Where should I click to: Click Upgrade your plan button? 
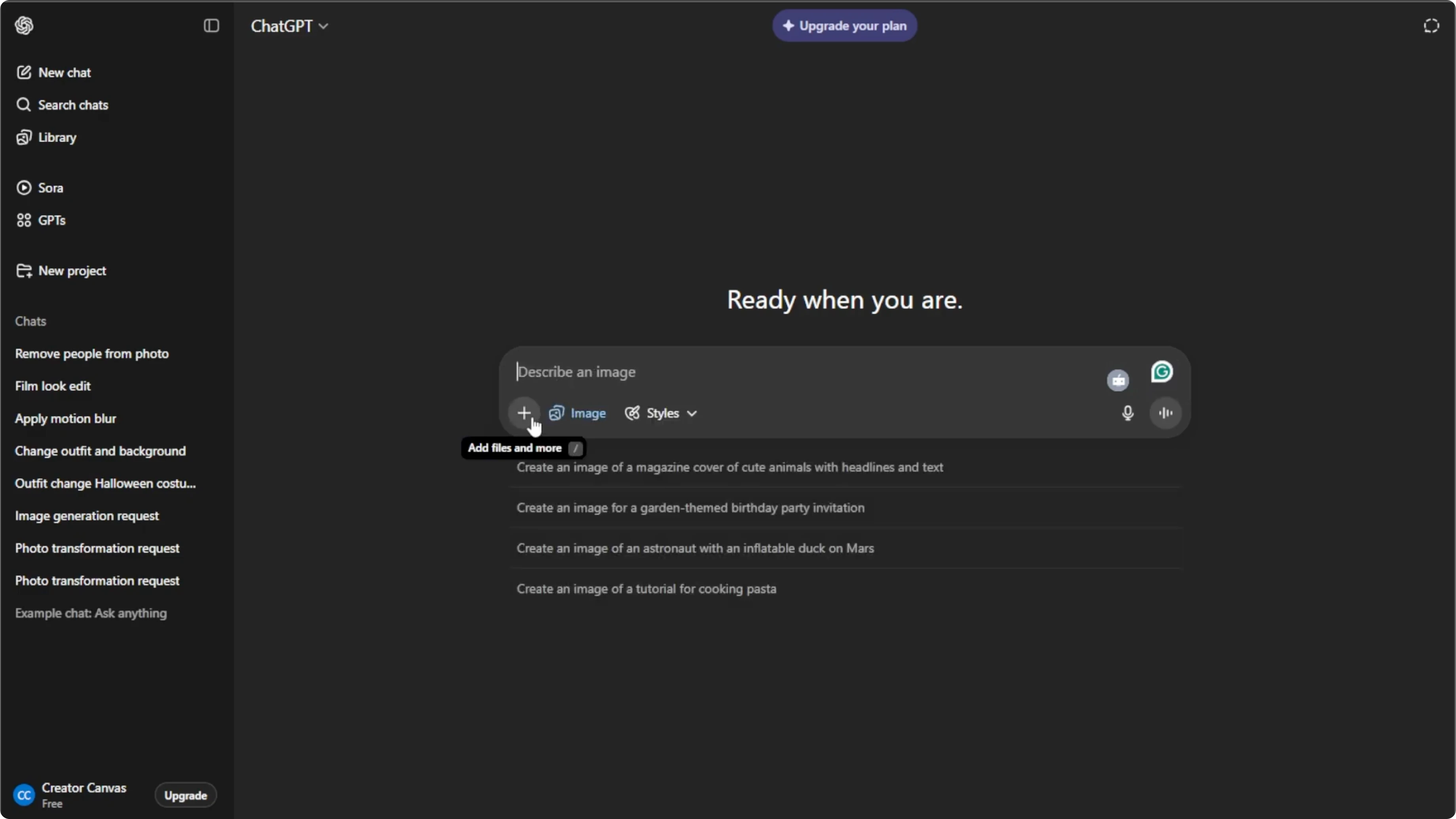[x=844, y=25]
